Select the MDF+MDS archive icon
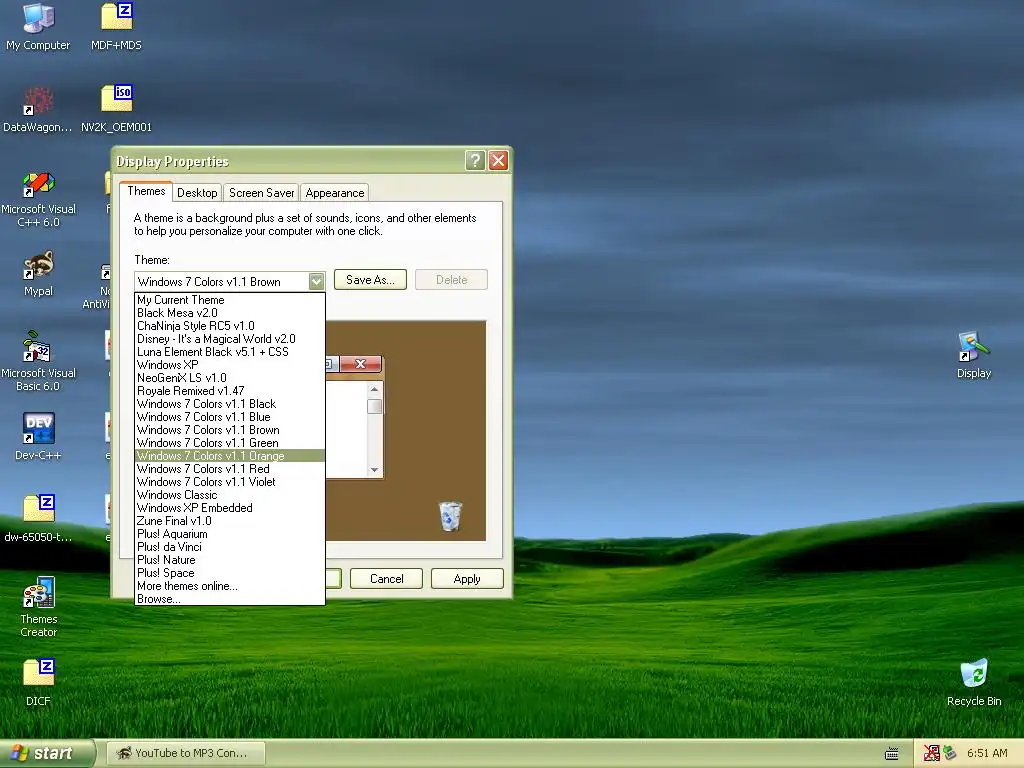 pos(116,26)
